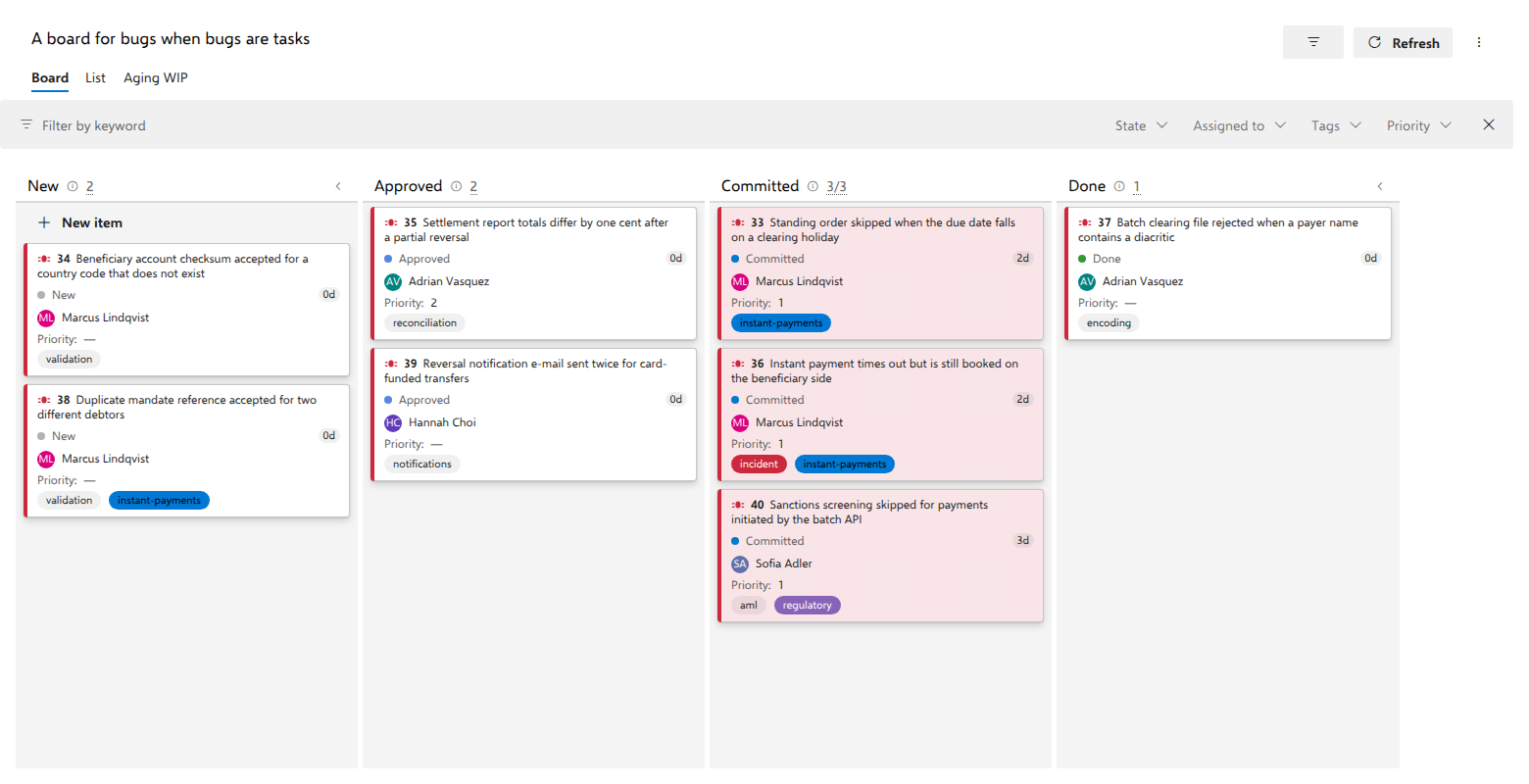The height and width of the screenshot is (784, 1529).
Task: Expand the State filter dropdown
Action: click(x=1141, y=125)
